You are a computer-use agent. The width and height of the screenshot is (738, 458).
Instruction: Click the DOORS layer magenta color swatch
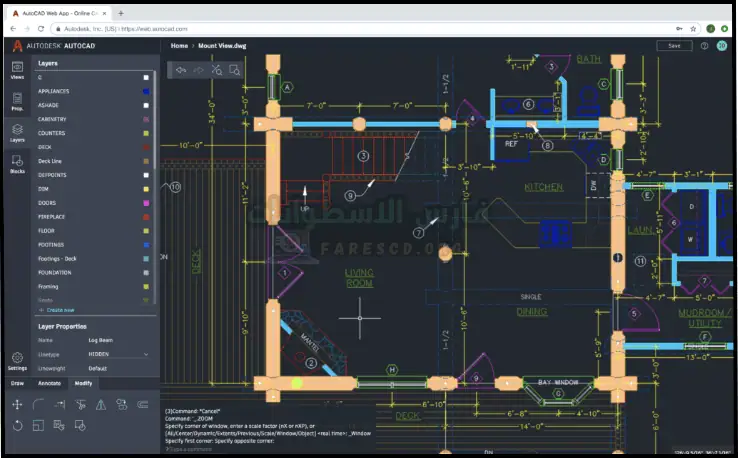[146, 202]
